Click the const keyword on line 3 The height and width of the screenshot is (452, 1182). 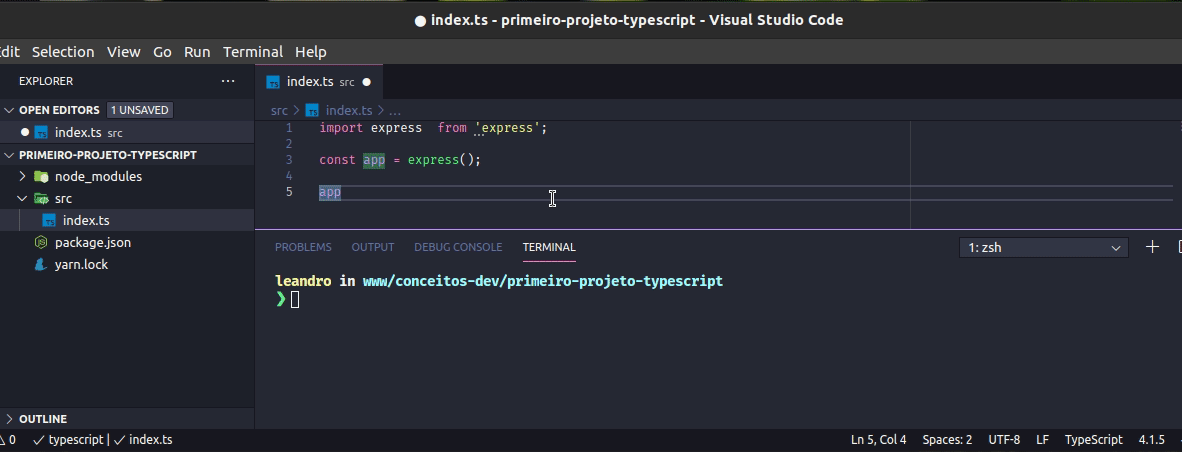click(x=337, y=160)
